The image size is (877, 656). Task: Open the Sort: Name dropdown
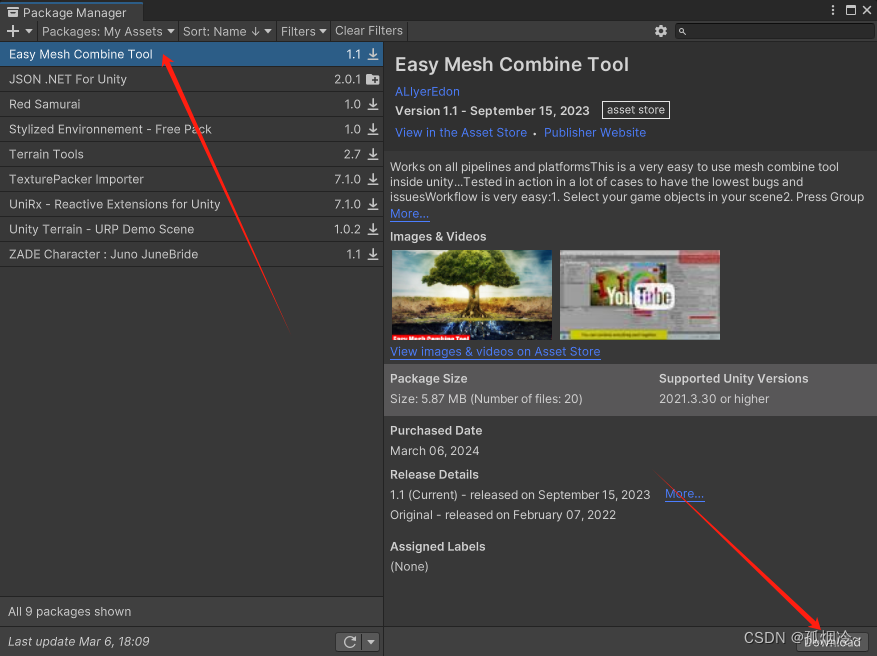point(227,31)
